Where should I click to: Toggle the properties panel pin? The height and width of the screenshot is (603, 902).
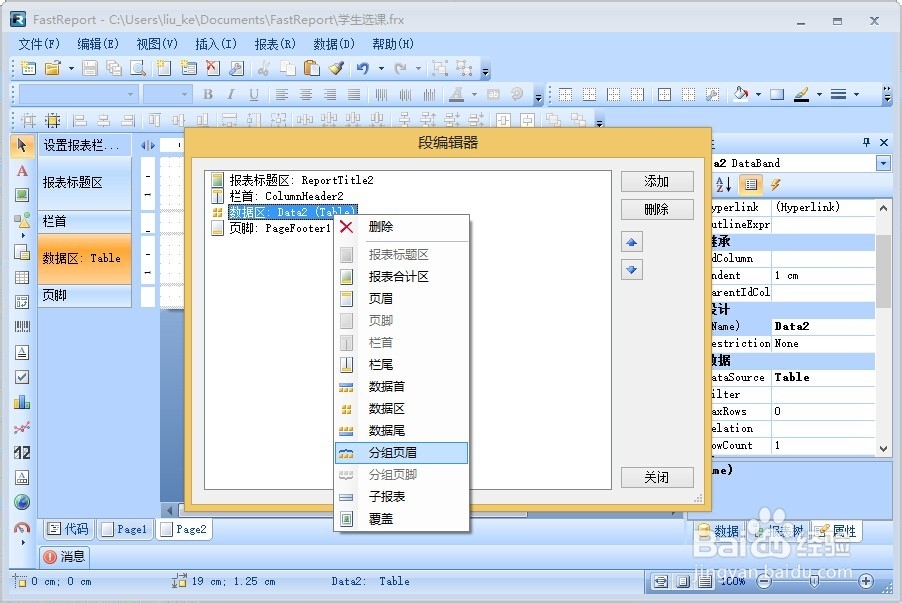point(866,142)
